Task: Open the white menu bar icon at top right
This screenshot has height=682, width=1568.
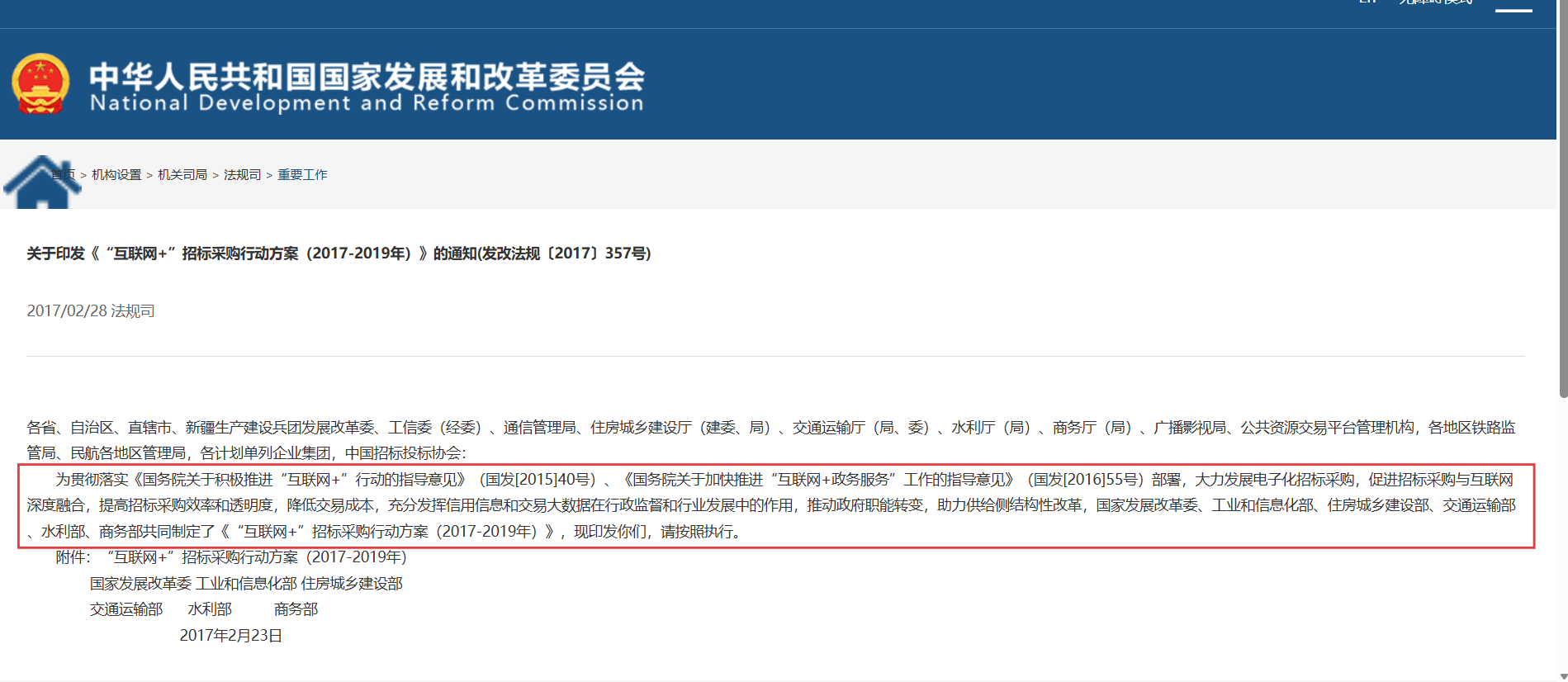Action: pyautogui.click(x=1513, y=8)
